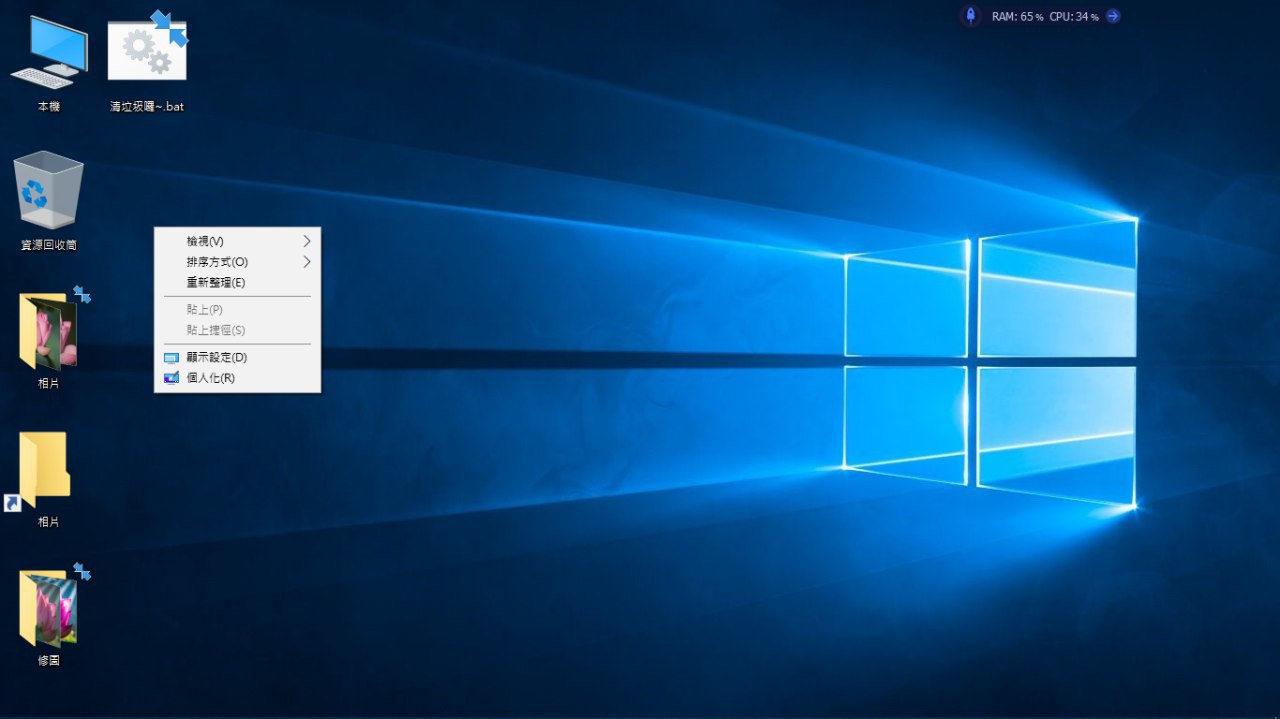Image resolution: width=1280 pixels, height=719 pixels.
Task: Expand the 檢視(V) submenu
Action: (237, 241)
